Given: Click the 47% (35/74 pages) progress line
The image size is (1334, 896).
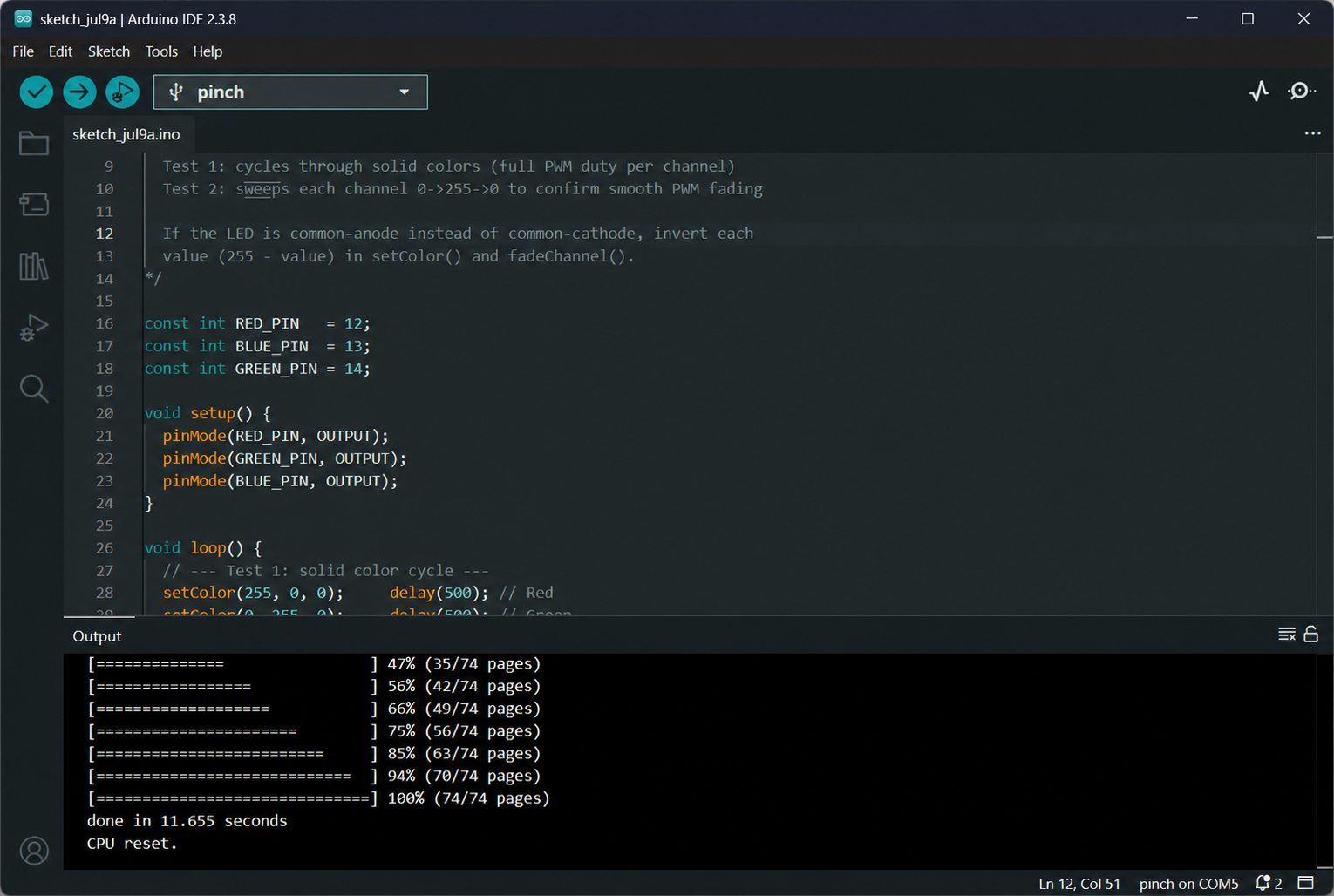Looking at the screenshot, I should [314, 664].
